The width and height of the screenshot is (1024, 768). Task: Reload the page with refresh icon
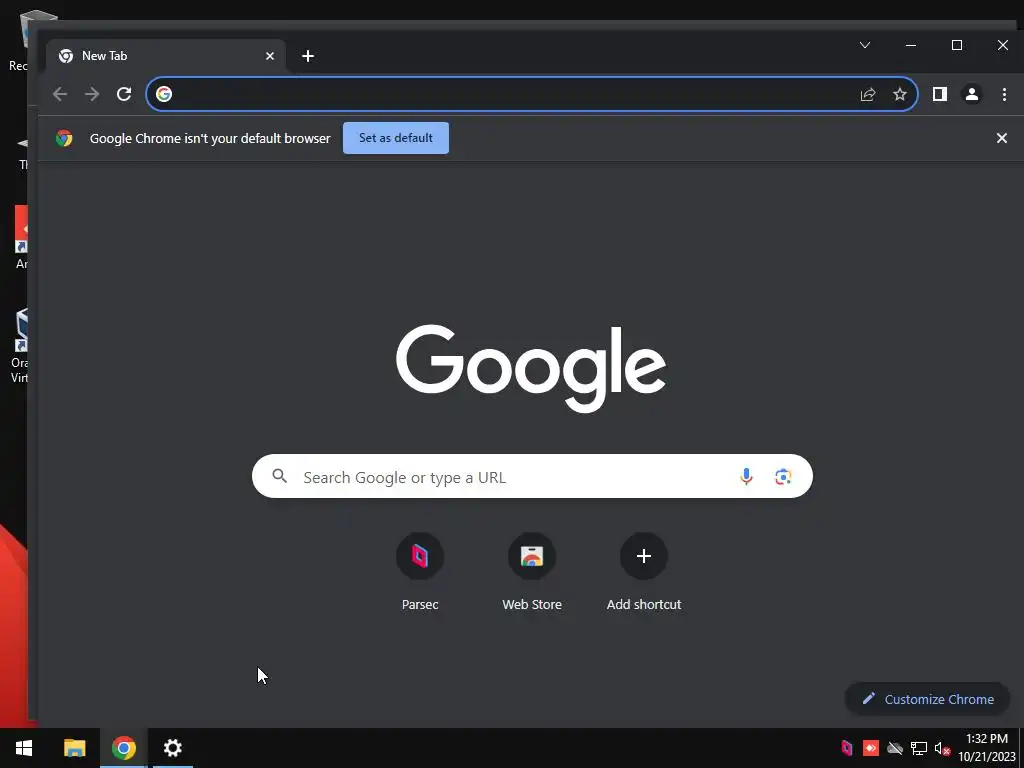tap(124, 94)
